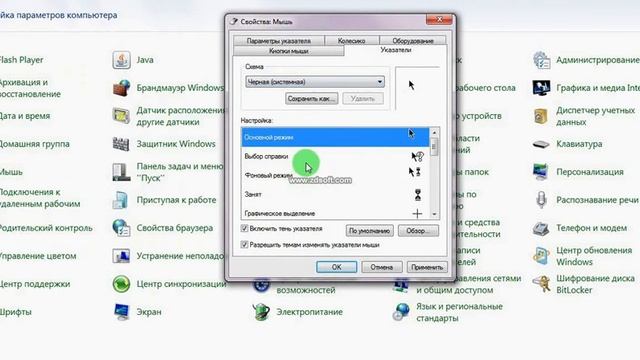Open the Домашняя группа link
The height and width of the screenshot is (360, 640).
pyautogui.click(x=35, y=144)
